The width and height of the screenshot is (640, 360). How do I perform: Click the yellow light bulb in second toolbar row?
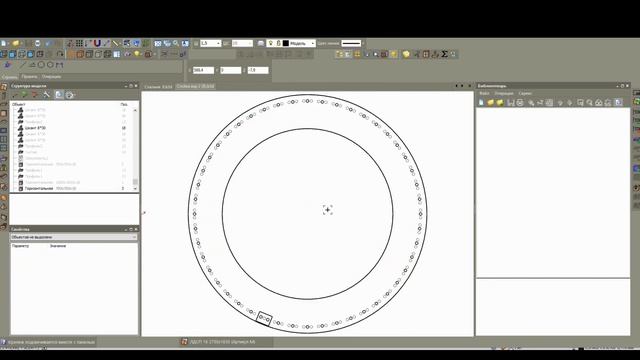coord(137,54)
